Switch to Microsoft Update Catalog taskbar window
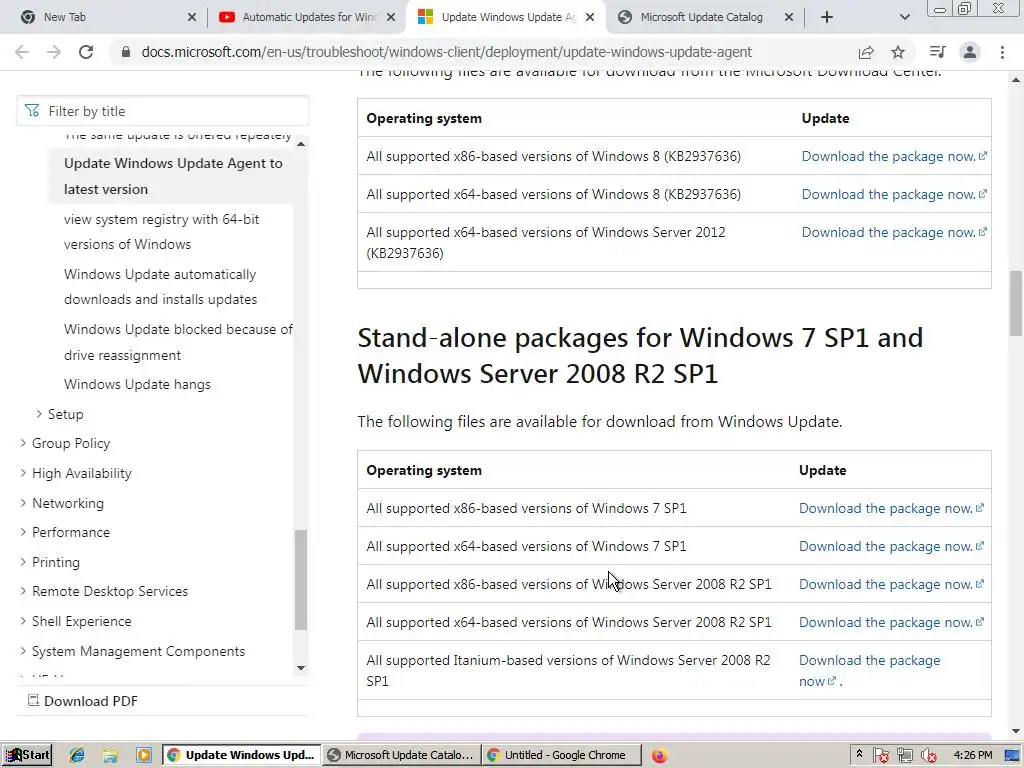The height and width of the screenshot is (768, 1024). [x=402, y=755]
